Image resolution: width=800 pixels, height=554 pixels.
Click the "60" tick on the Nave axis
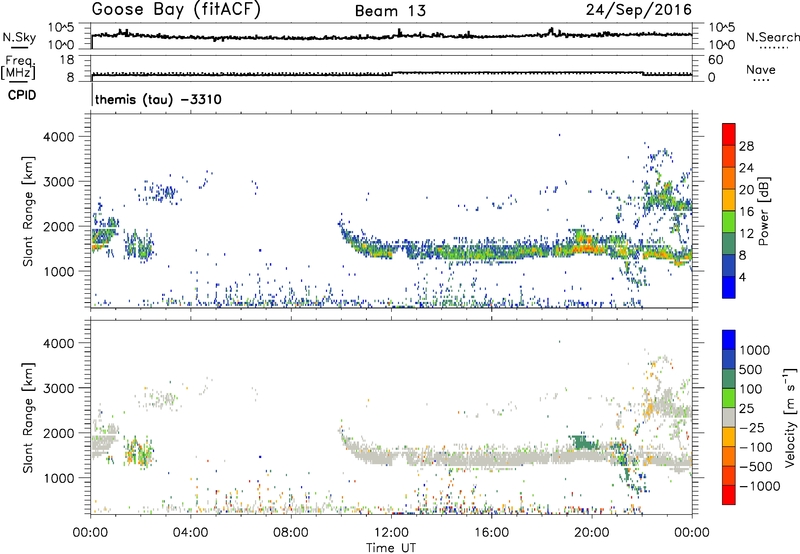(715, 60)
